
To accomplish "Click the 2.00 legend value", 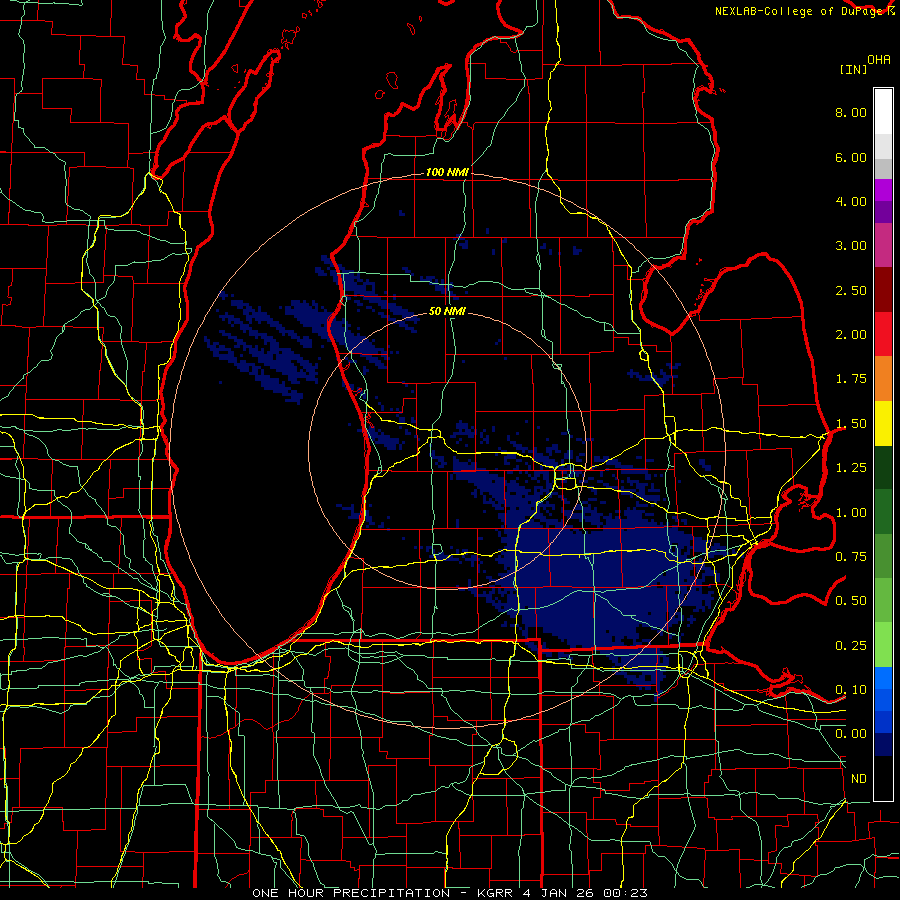I will click(x=851, y=335).
